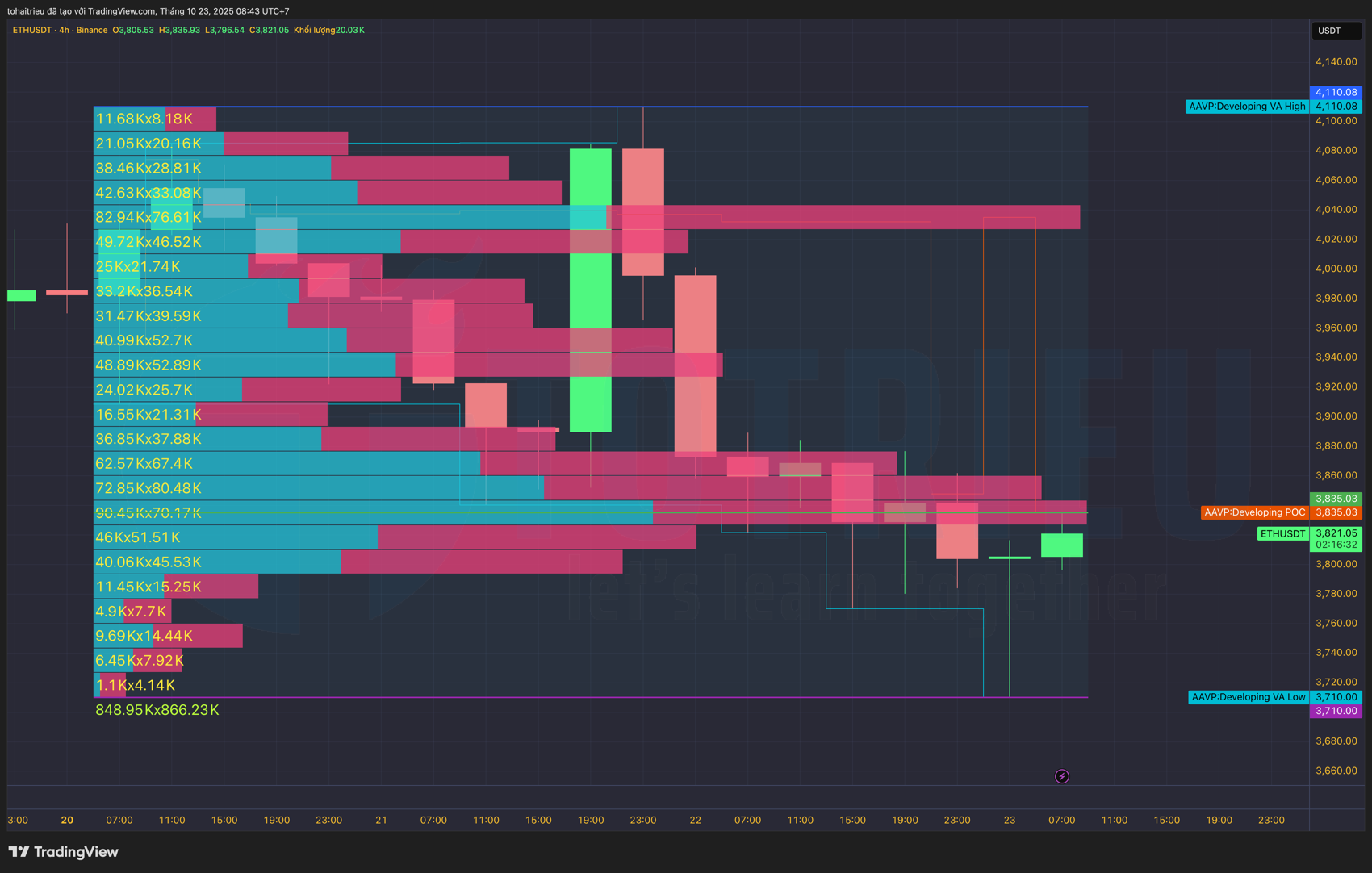
Task: Click the Khối lượng volume value in legend
Action: (329, 30)
